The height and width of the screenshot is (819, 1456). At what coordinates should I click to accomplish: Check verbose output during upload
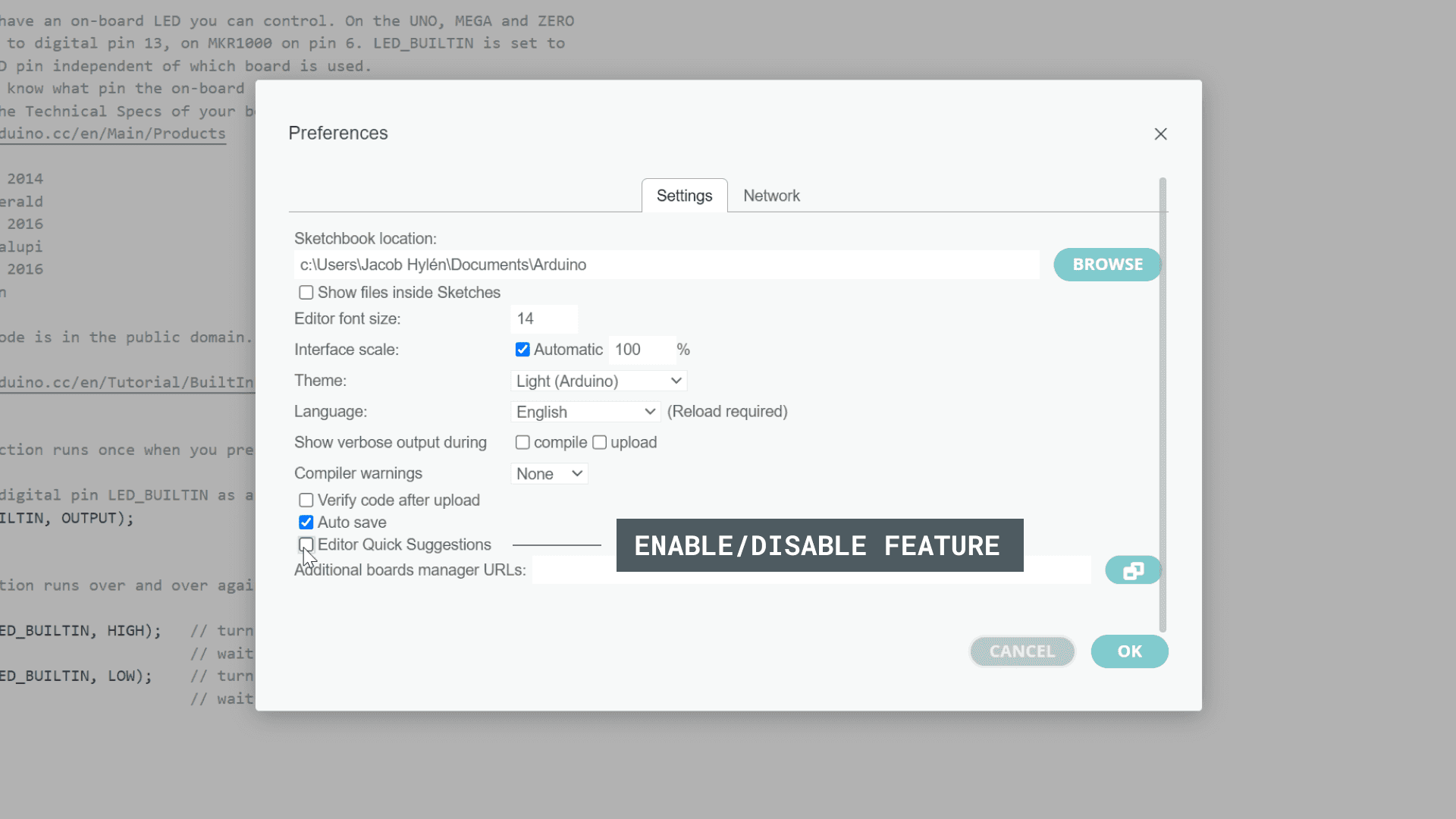click(600, 443)
